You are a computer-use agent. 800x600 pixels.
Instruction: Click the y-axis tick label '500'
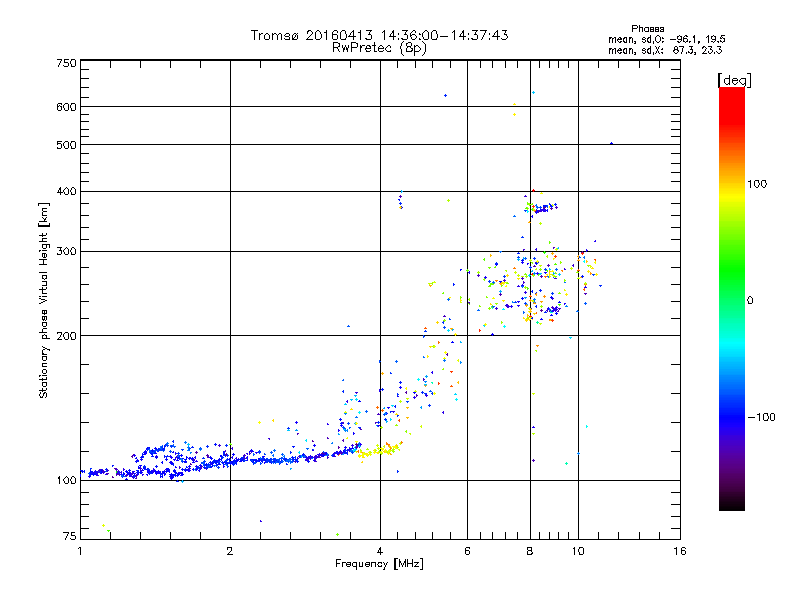[66, 145]
